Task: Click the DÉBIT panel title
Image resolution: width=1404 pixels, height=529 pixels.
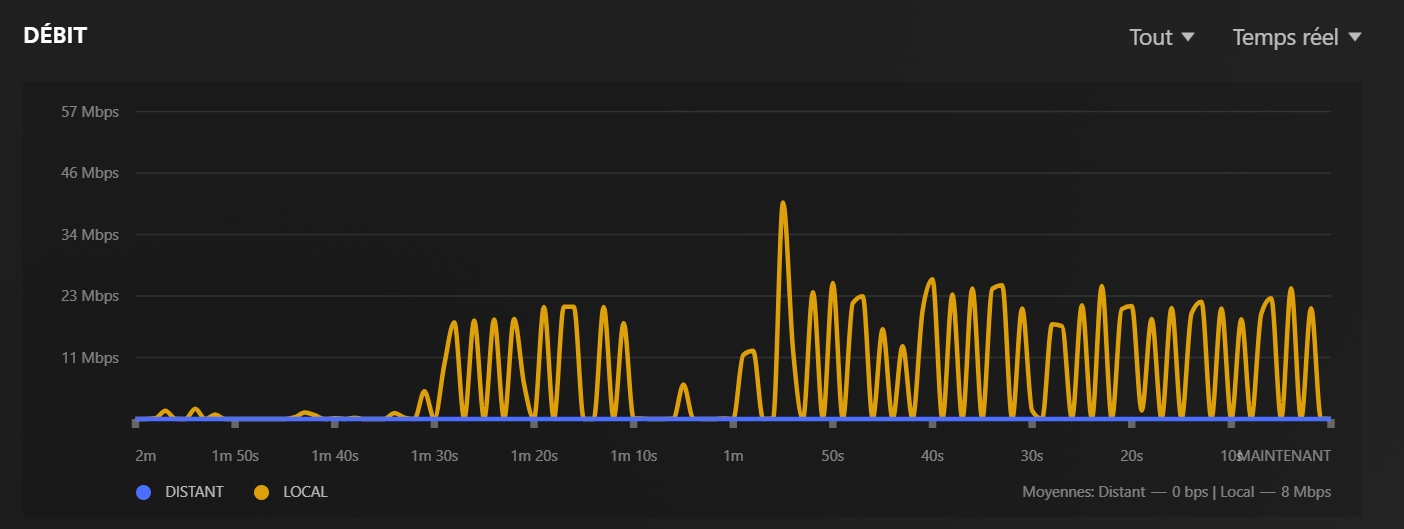Action: (x=55, y=36)
